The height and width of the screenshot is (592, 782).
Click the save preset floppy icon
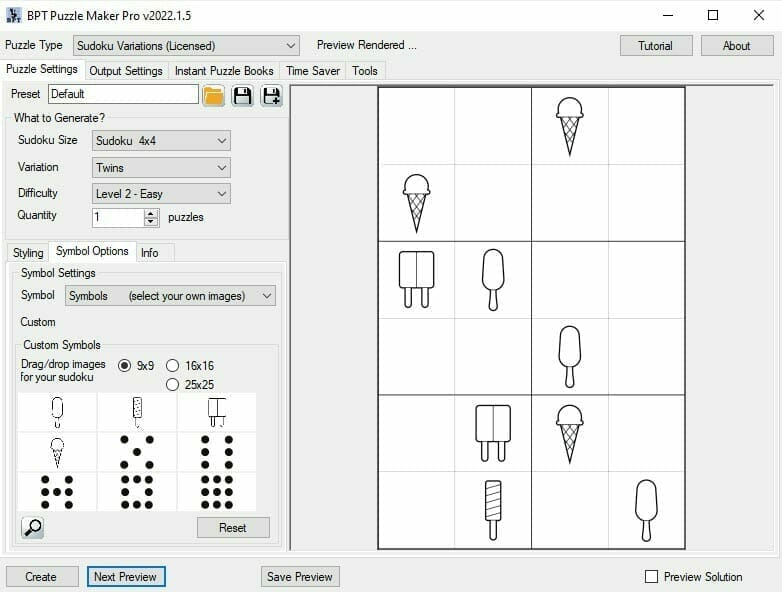(242, 95)
